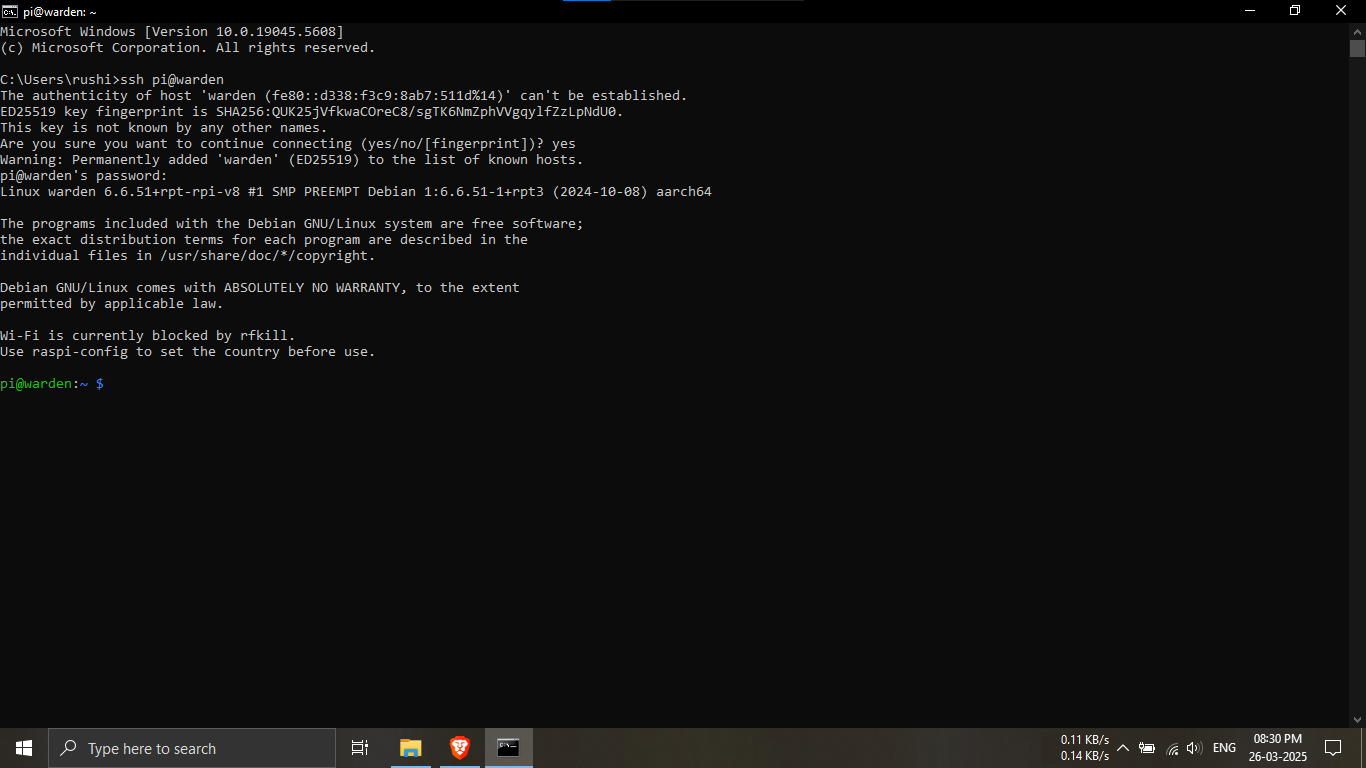Open the Action Center notifications icon
The width and height of the screenshot is (1366, 768).
[1332, 748]
